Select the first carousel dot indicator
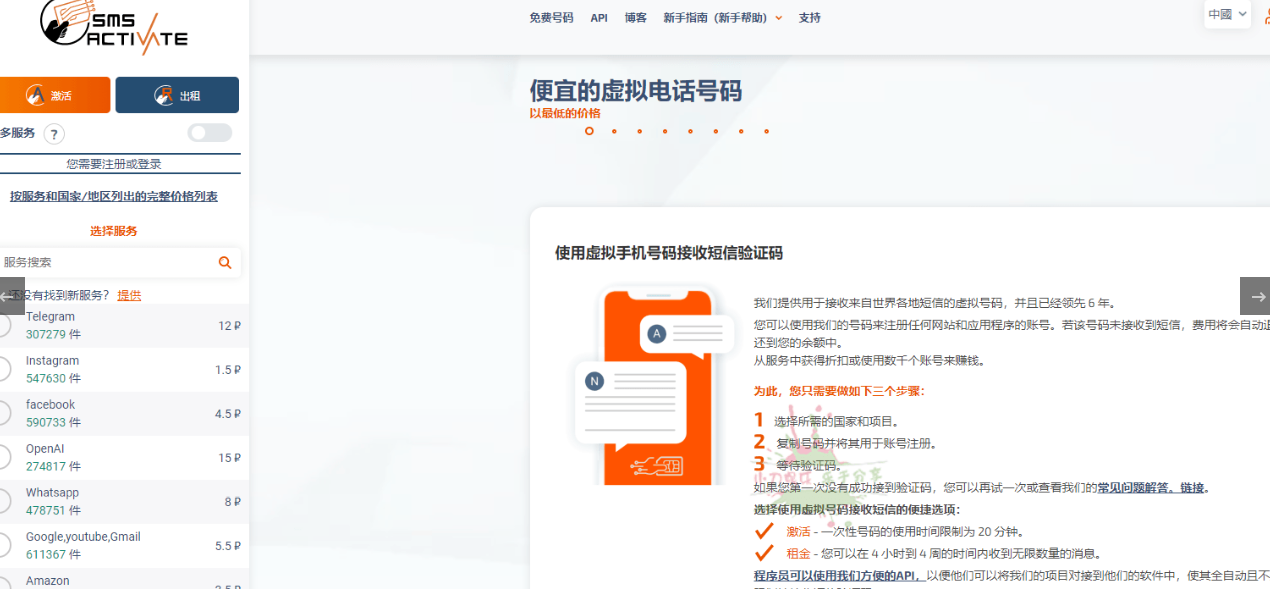 [x=589, y=131]
